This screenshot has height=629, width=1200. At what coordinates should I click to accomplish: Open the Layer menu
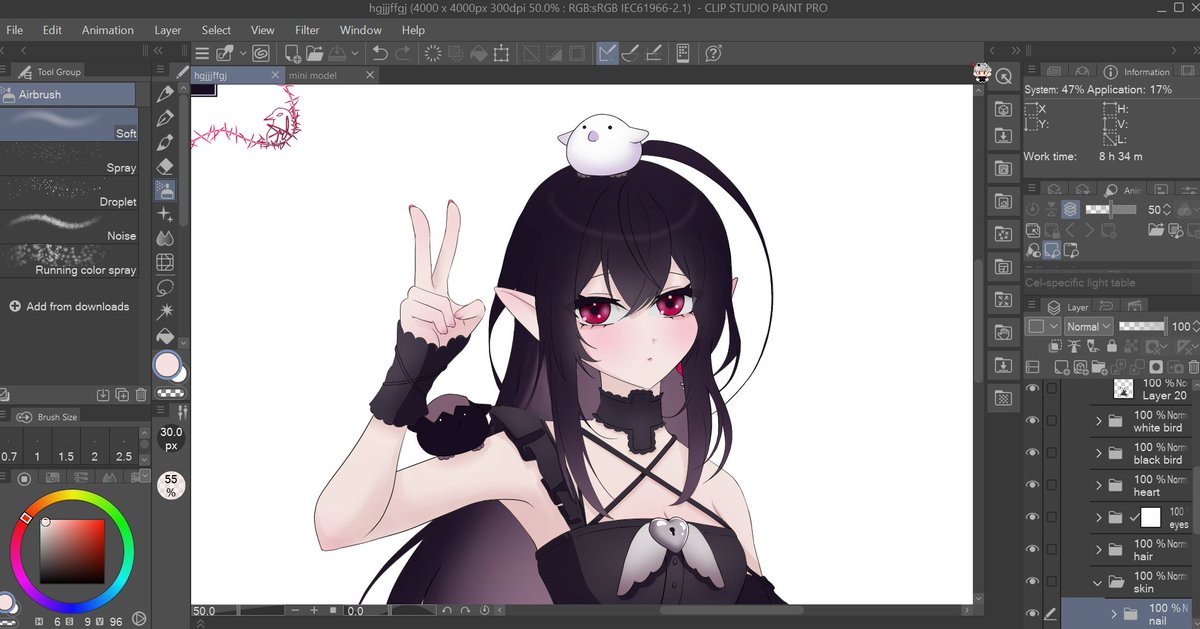tap(168, 30)
